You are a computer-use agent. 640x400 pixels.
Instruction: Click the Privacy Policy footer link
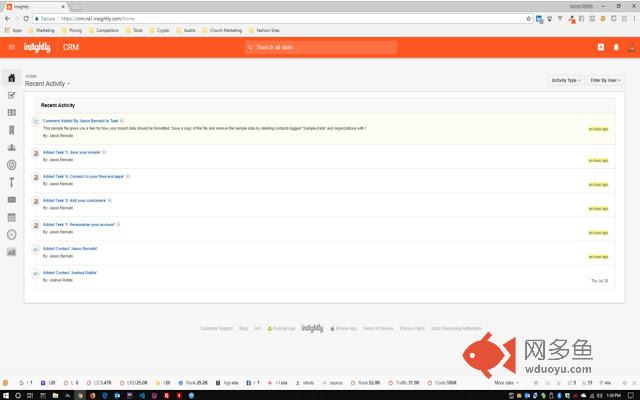click(x=412, y=329)
